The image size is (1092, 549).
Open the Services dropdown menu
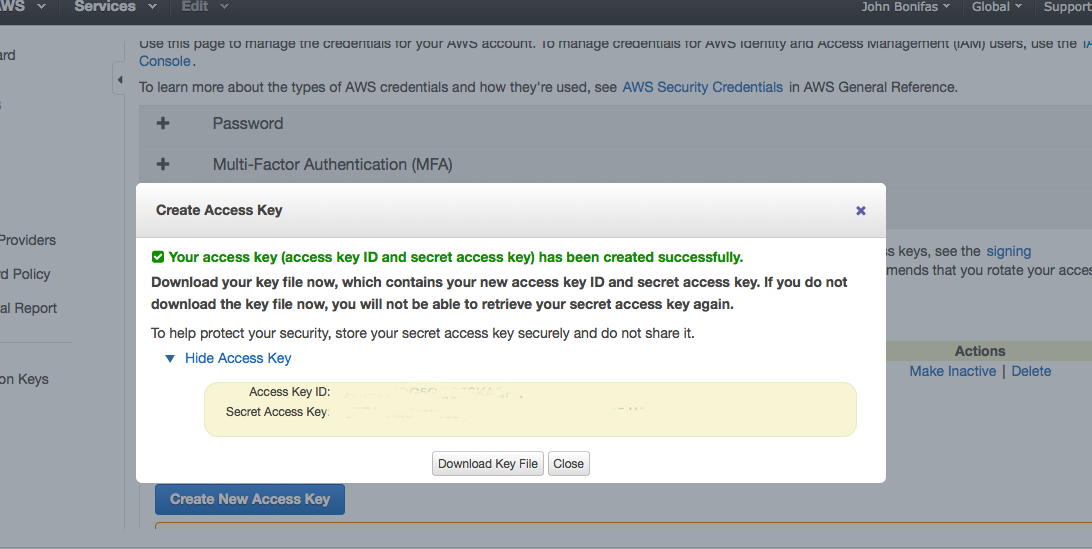115,7
